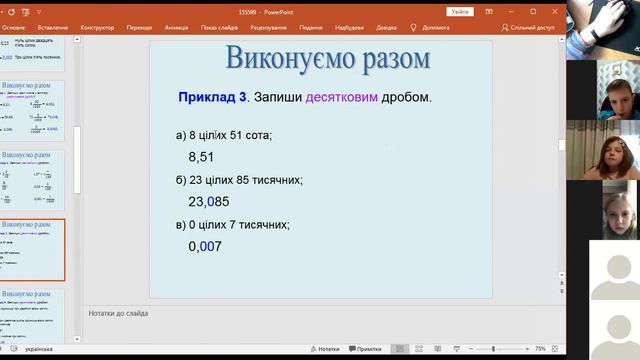Viewport: 640px width, 360px height.
Task: Click the answer 8,51
Action: (x=201, y=157)
